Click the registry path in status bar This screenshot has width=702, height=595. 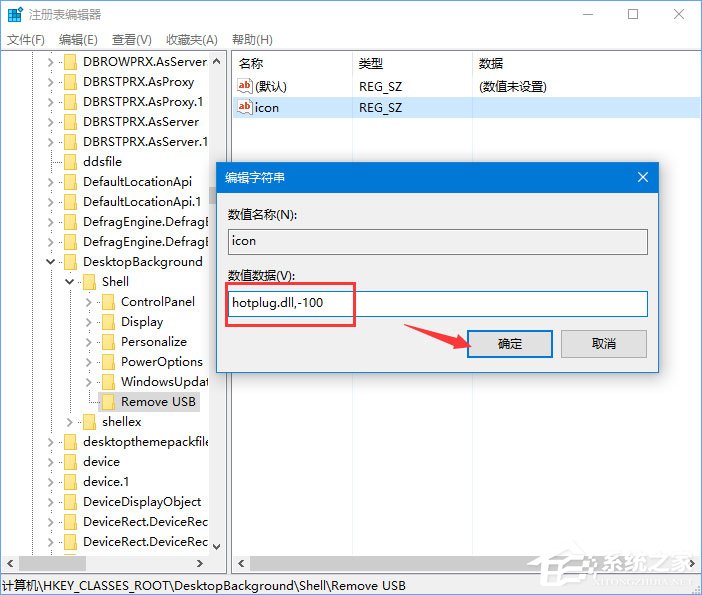click(x=204, y=586)
